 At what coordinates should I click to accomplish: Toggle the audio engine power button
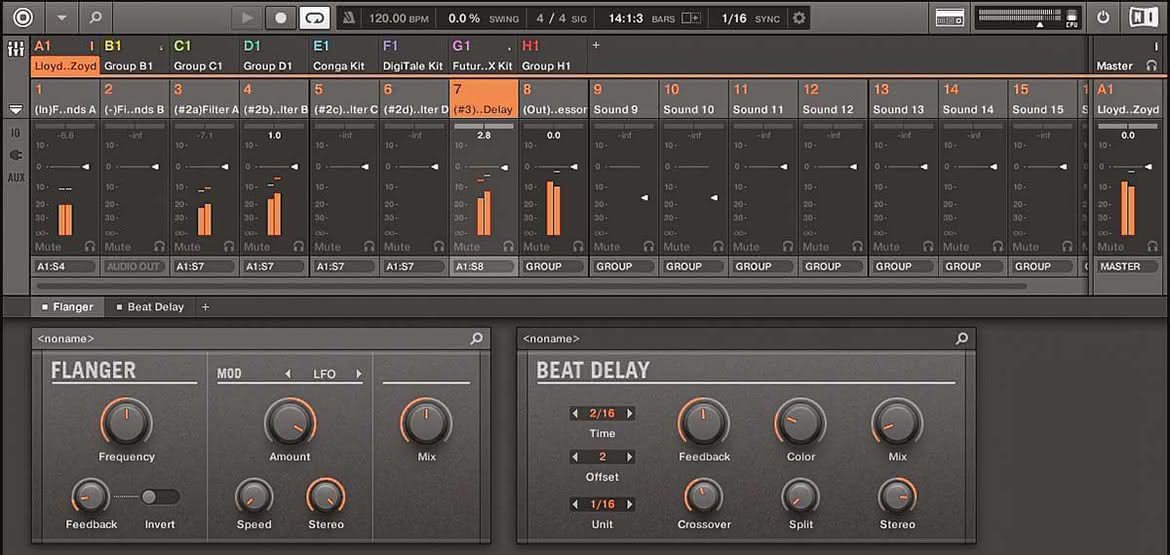point(1103,17)
